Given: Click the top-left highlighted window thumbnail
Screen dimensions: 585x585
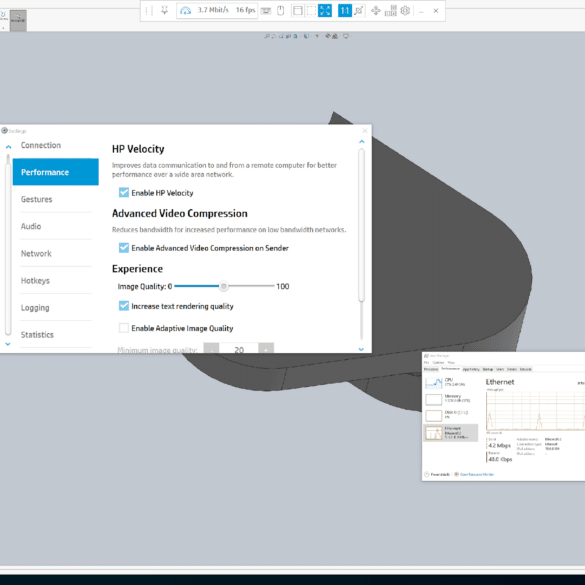Looking at the screenshot, I should click(x=18, y=20).
